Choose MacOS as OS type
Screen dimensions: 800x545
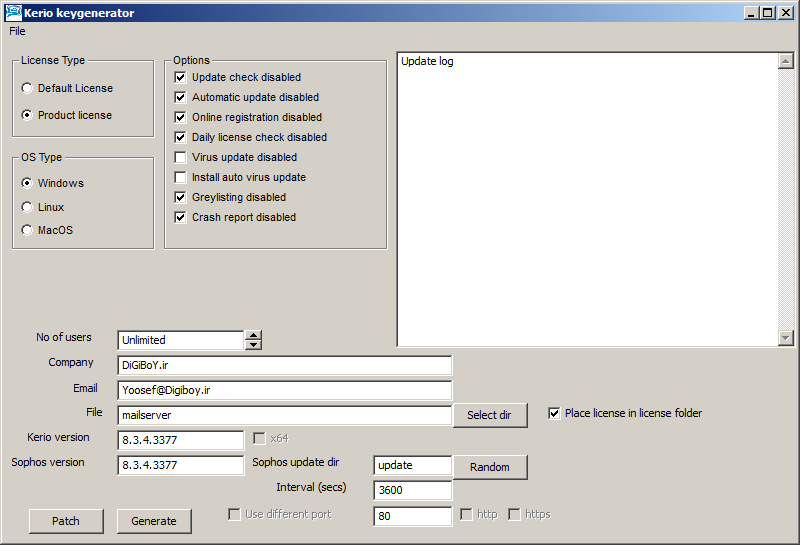tap(27, 230)
